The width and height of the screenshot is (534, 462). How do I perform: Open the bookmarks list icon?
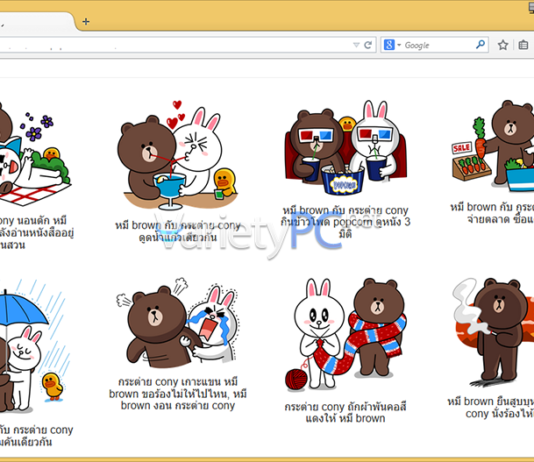(x=523, y=45)
